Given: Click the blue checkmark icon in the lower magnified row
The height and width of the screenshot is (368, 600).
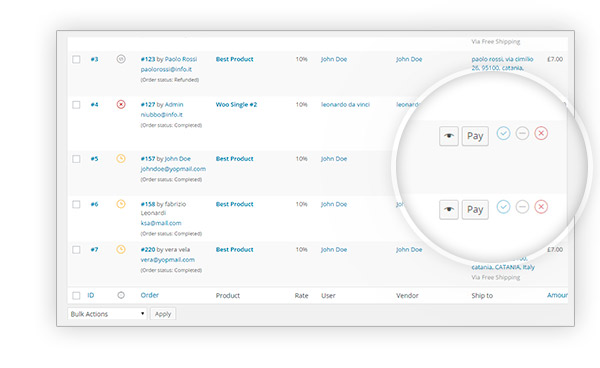Looking at the screenshot, I should coord(504,207).
